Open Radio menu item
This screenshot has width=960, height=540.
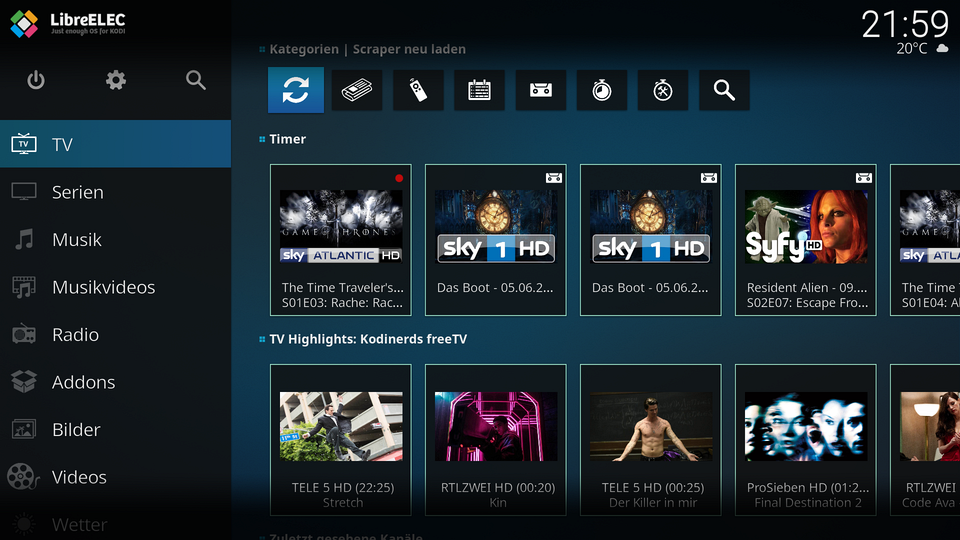click(116, 334)
